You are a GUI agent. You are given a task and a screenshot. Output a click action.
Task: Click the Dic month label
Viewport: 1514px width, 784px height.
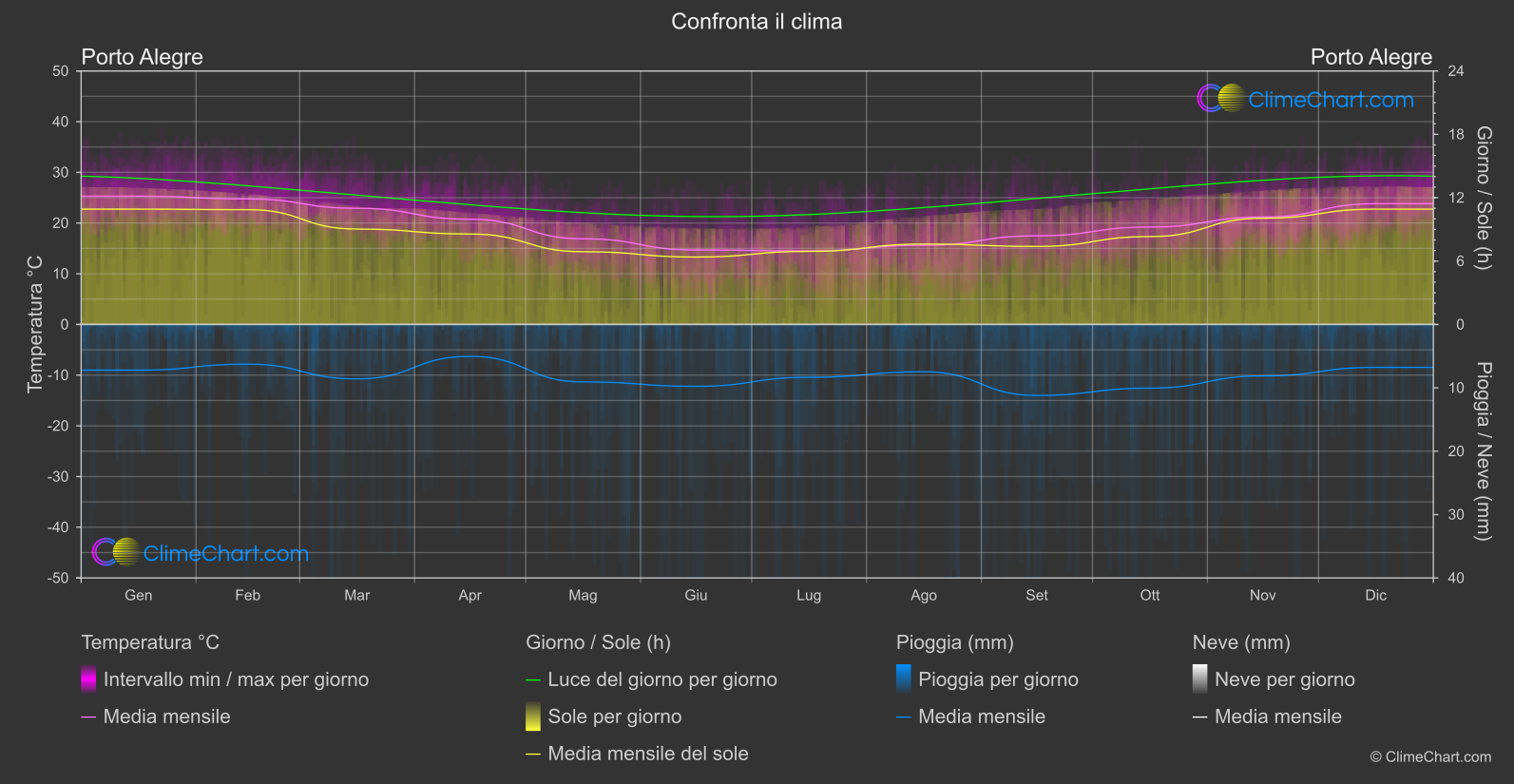pos(1376,595)
